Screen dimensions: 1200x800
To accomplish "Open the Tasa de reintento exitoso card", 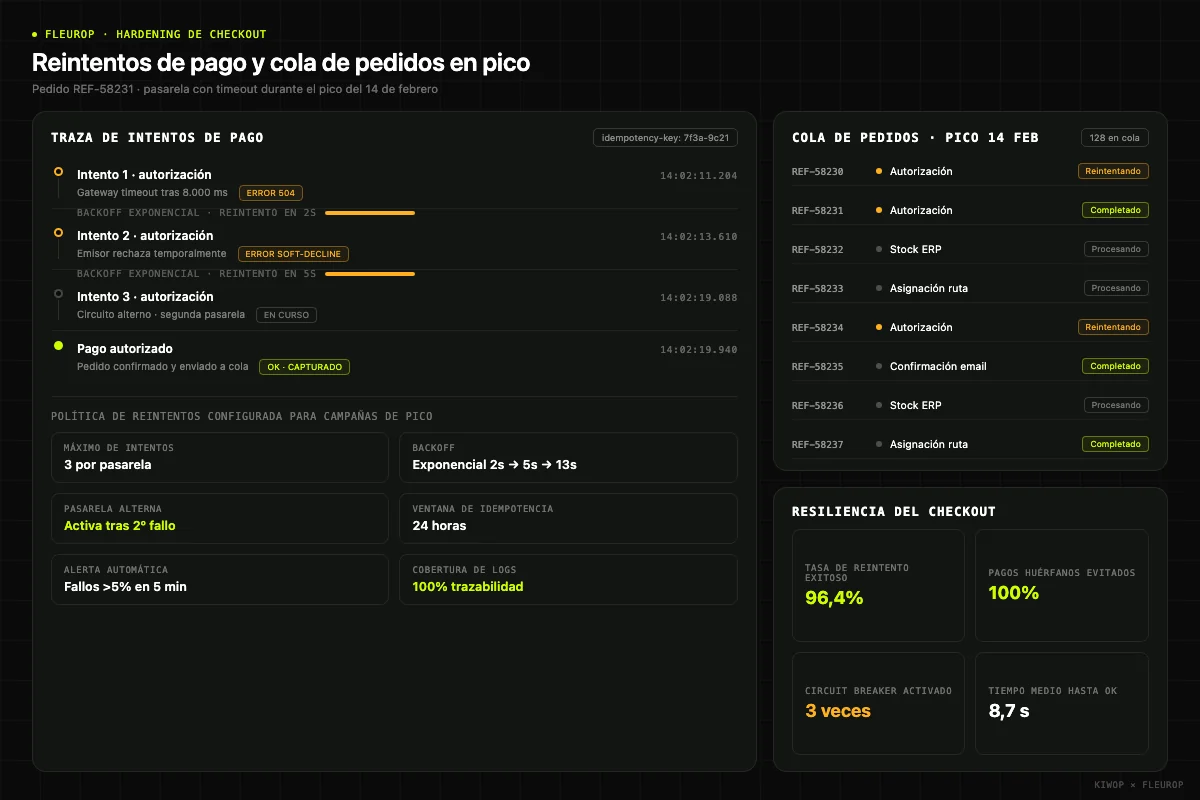I will (878, 586).
